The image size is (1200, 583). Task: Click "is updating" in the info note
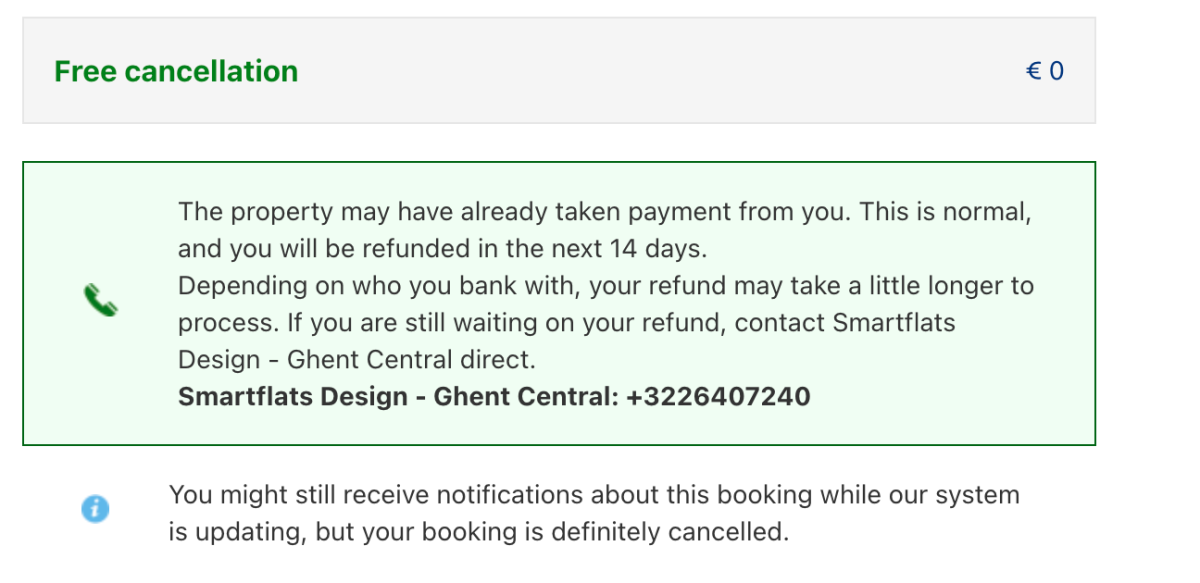[236, 532]
